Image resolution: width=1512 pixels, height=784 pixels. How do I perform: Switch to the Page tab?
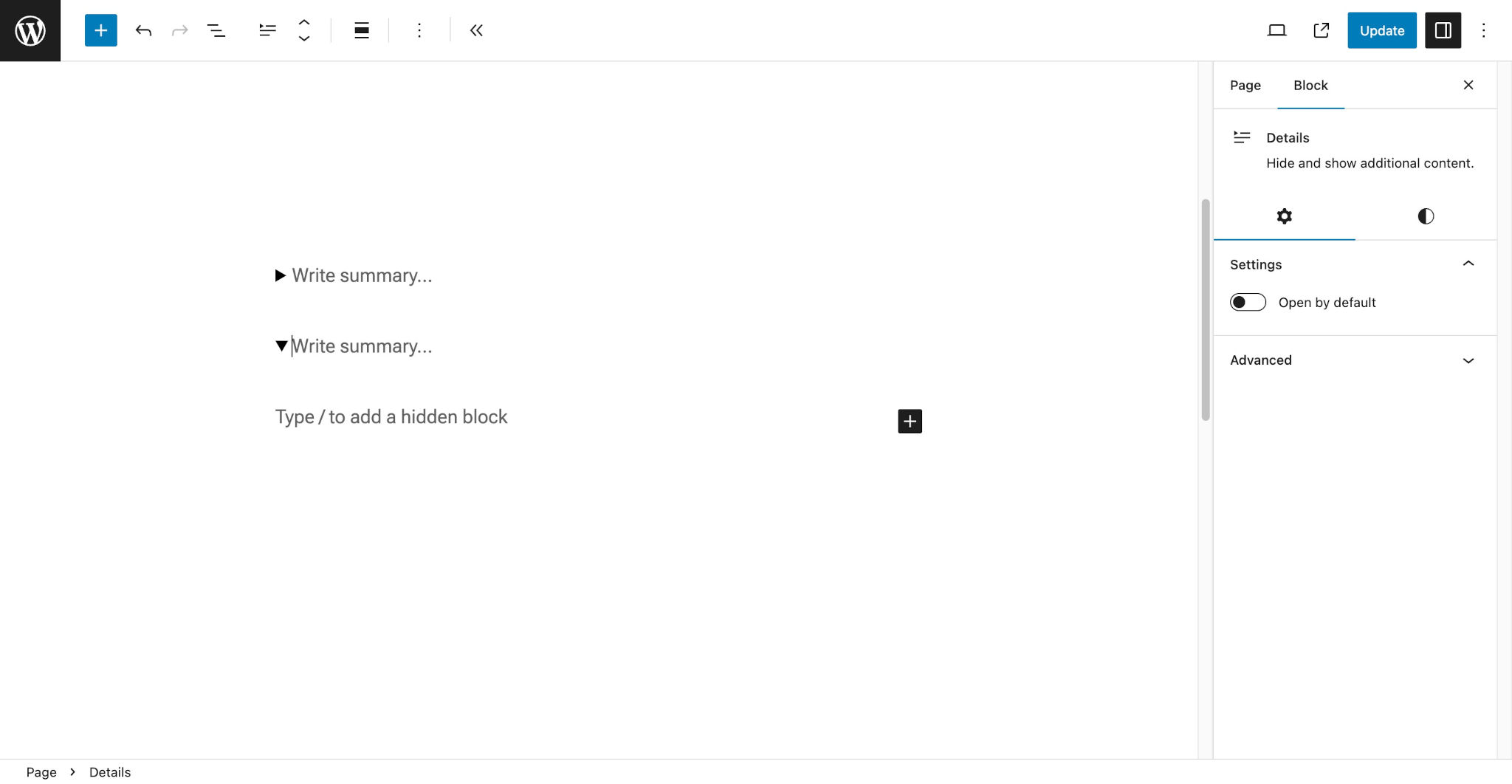pyautogui.click(x=1245, y=85)
